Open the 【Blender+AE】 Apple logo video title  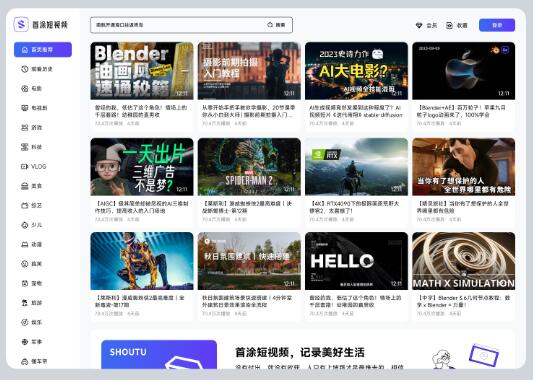tap(461, 111)
